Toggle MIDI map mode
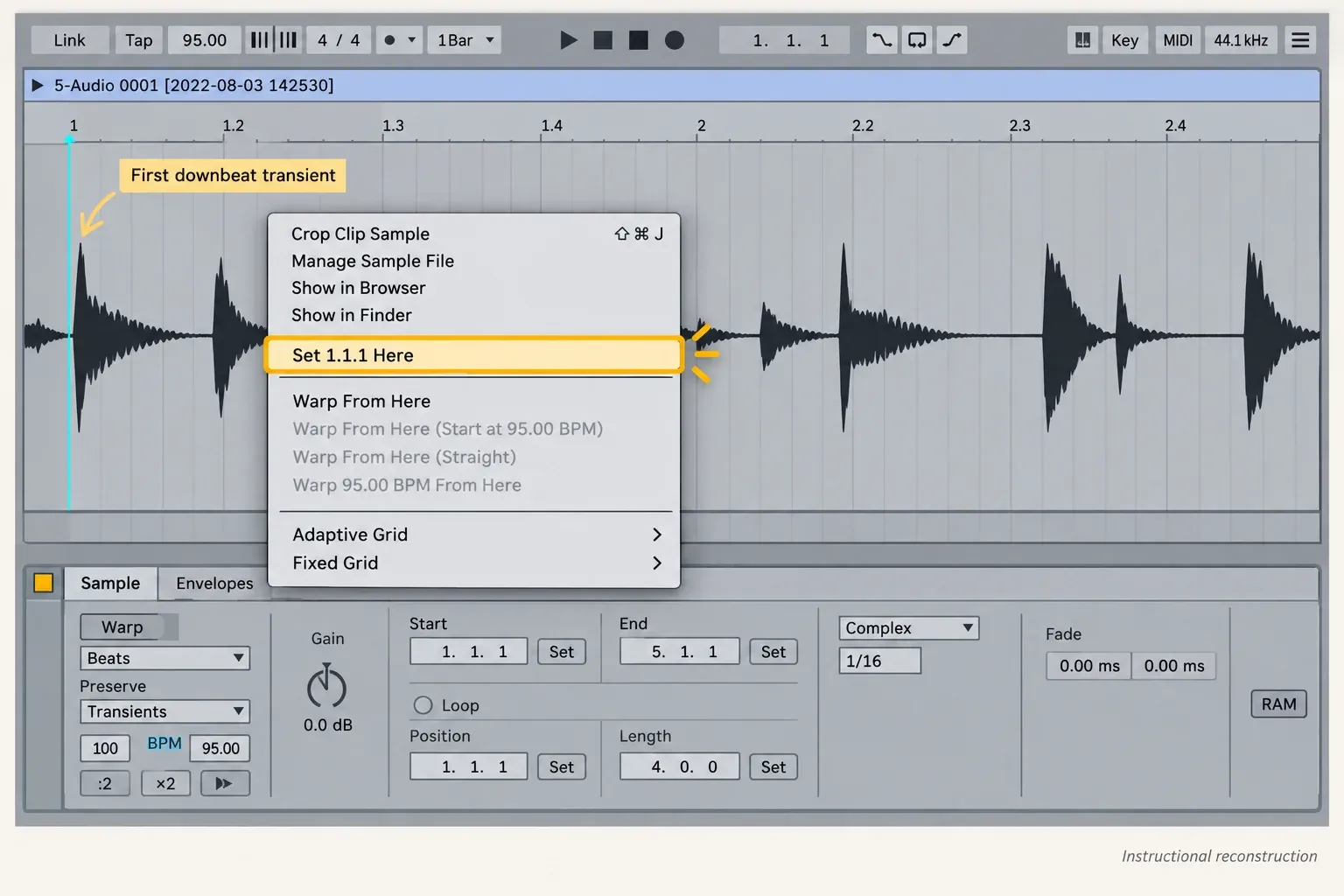This screenshot has height=896, width=1344. (1177, 40)
